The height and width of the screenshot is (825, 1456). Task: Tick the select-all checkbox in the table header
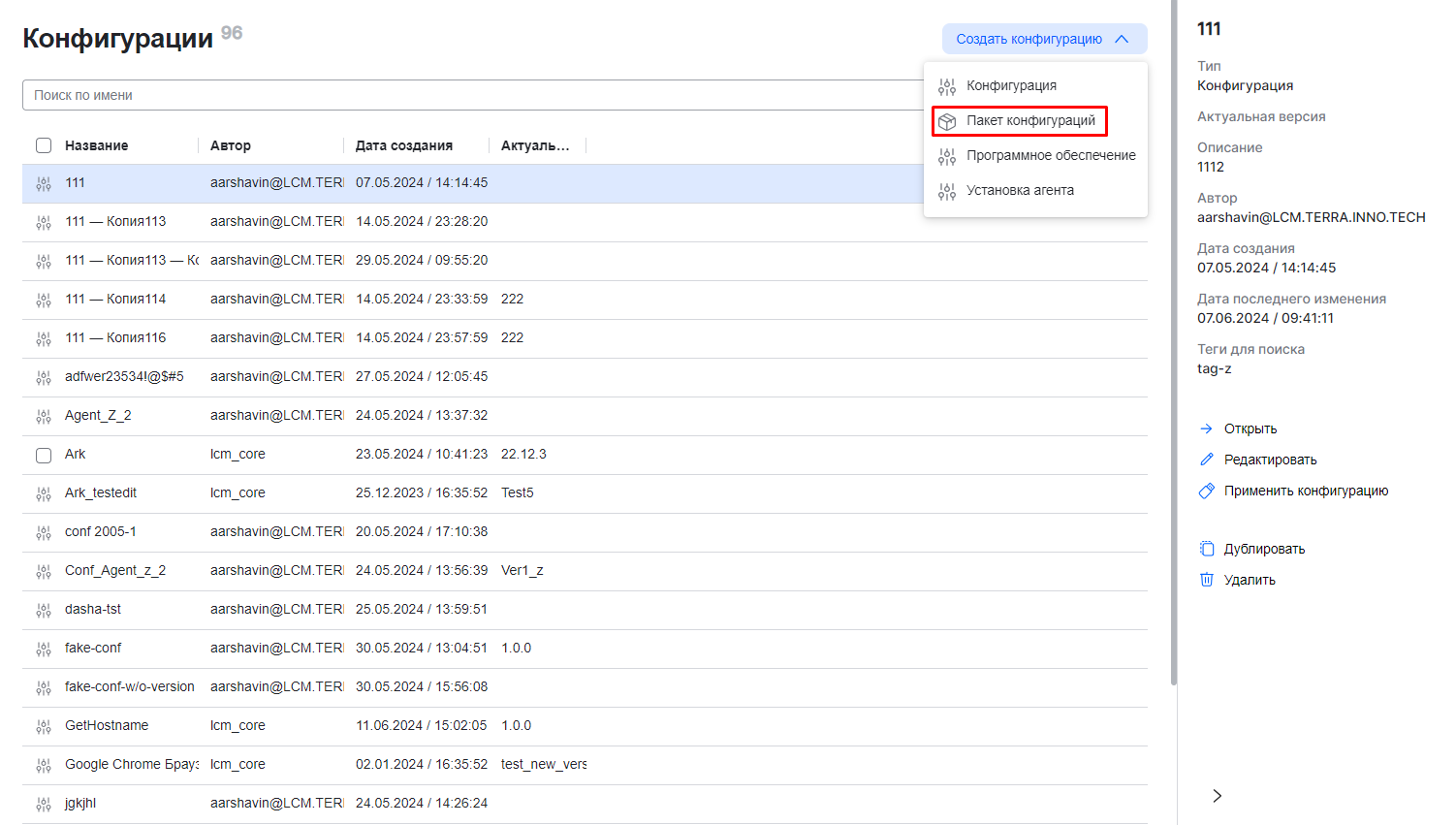pos(44,145)
